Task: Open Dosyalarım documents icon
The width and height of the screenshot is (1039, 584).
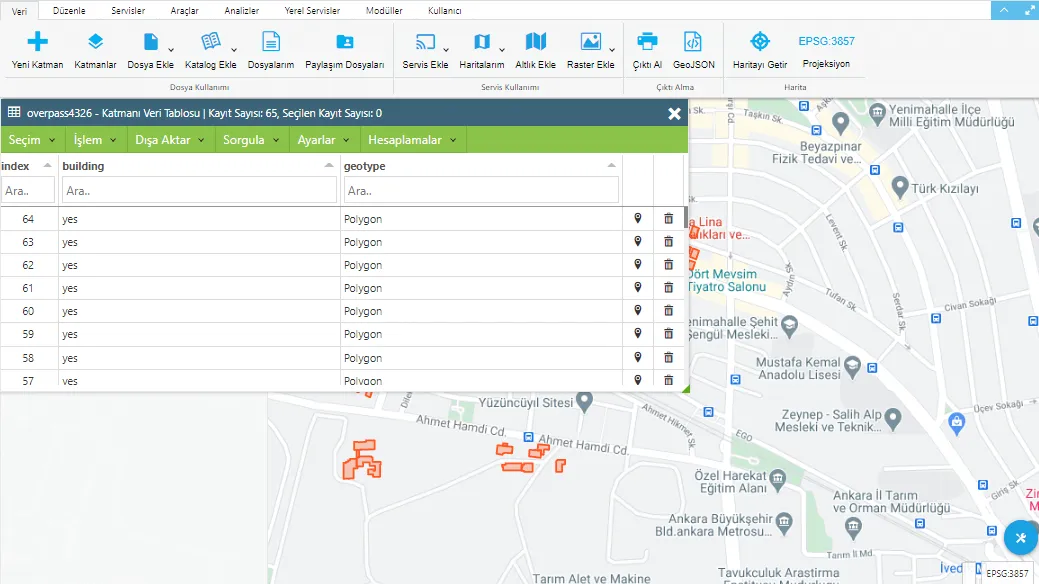Action: 271,42
